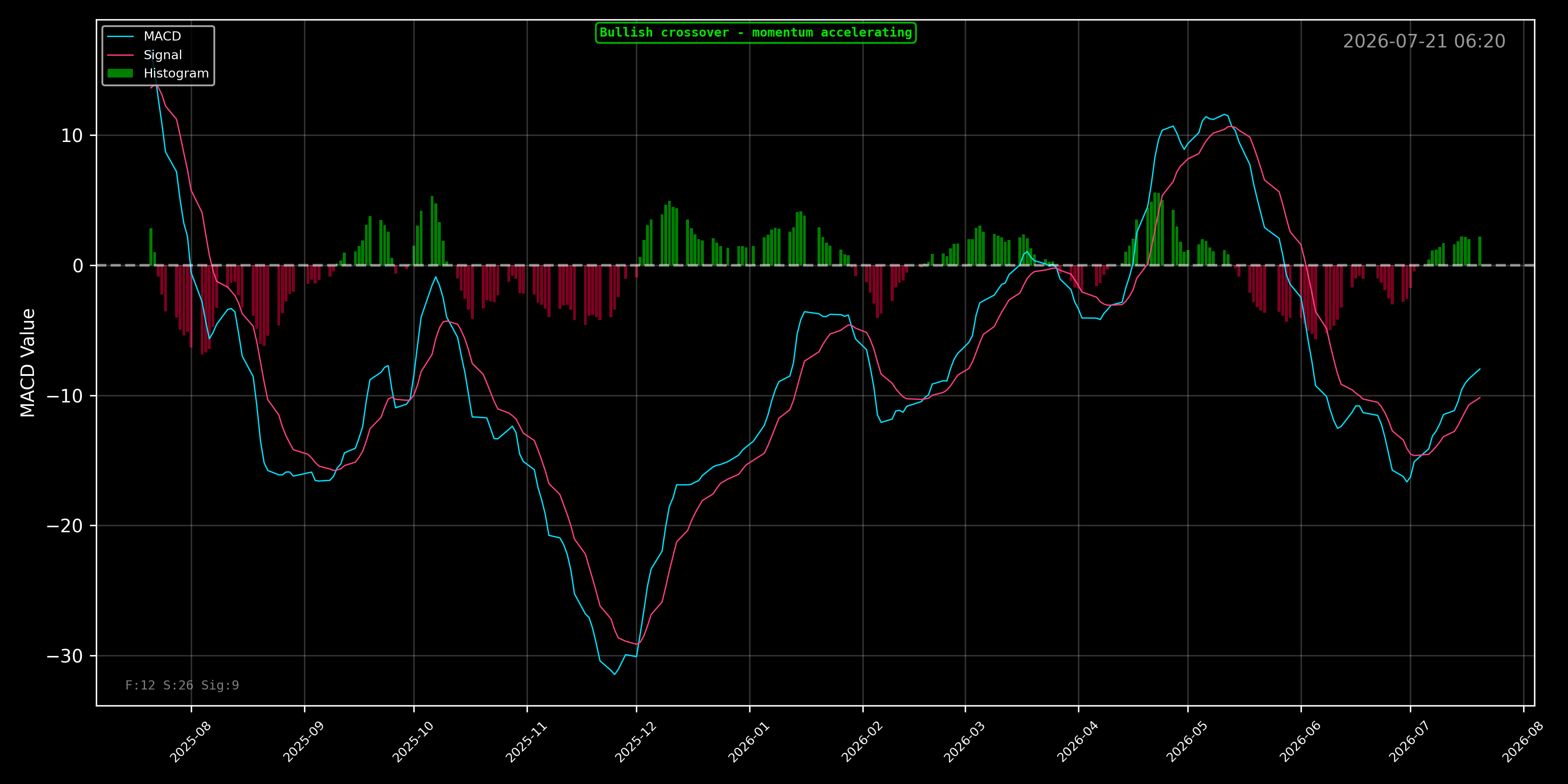This screenshot has height=784, width=1568.
Task: Click the 2026-04 date tick label
Action: [x=1078, y=741]
